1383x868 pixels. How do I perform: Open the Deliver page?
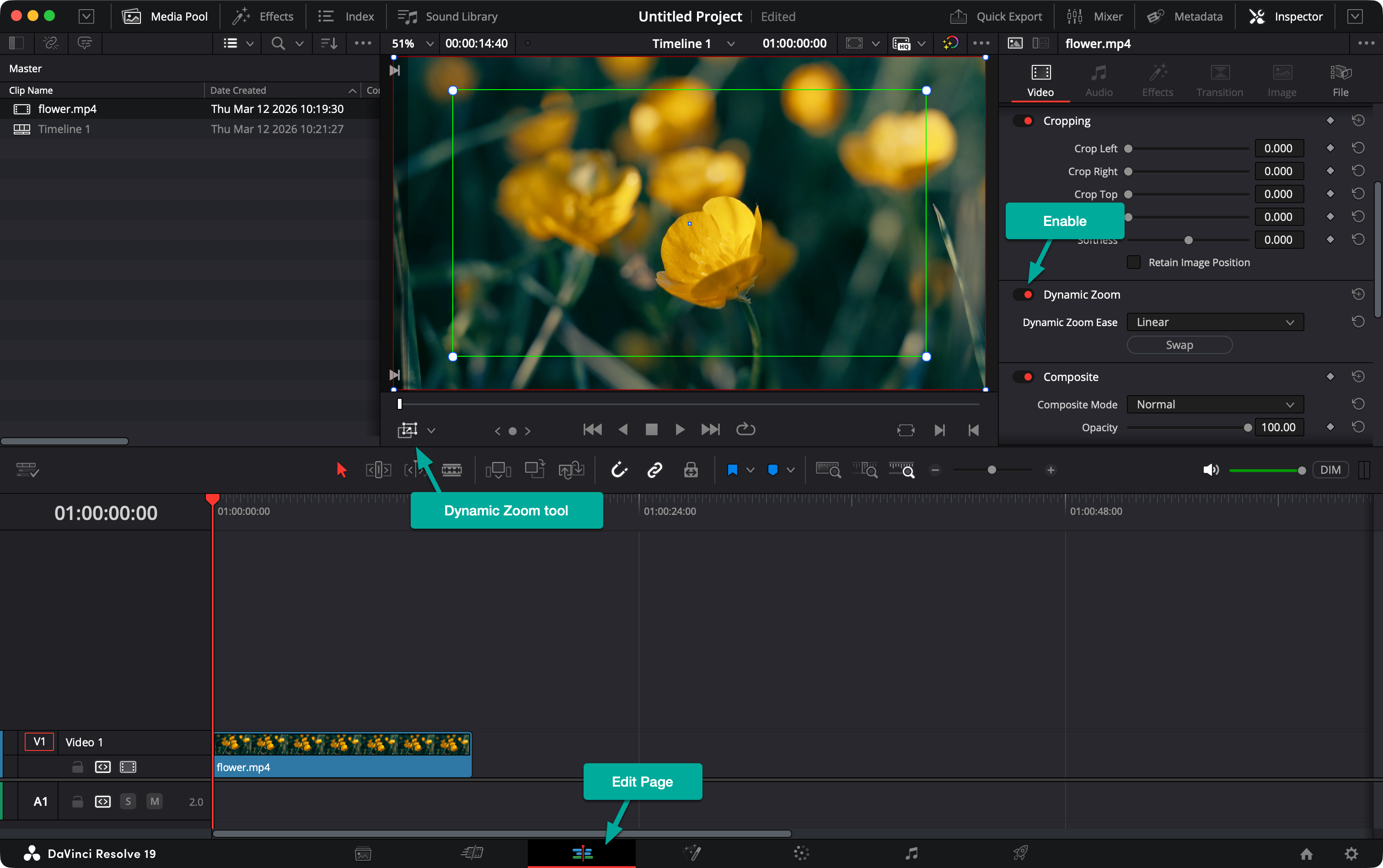click(x=1021, y=853)
